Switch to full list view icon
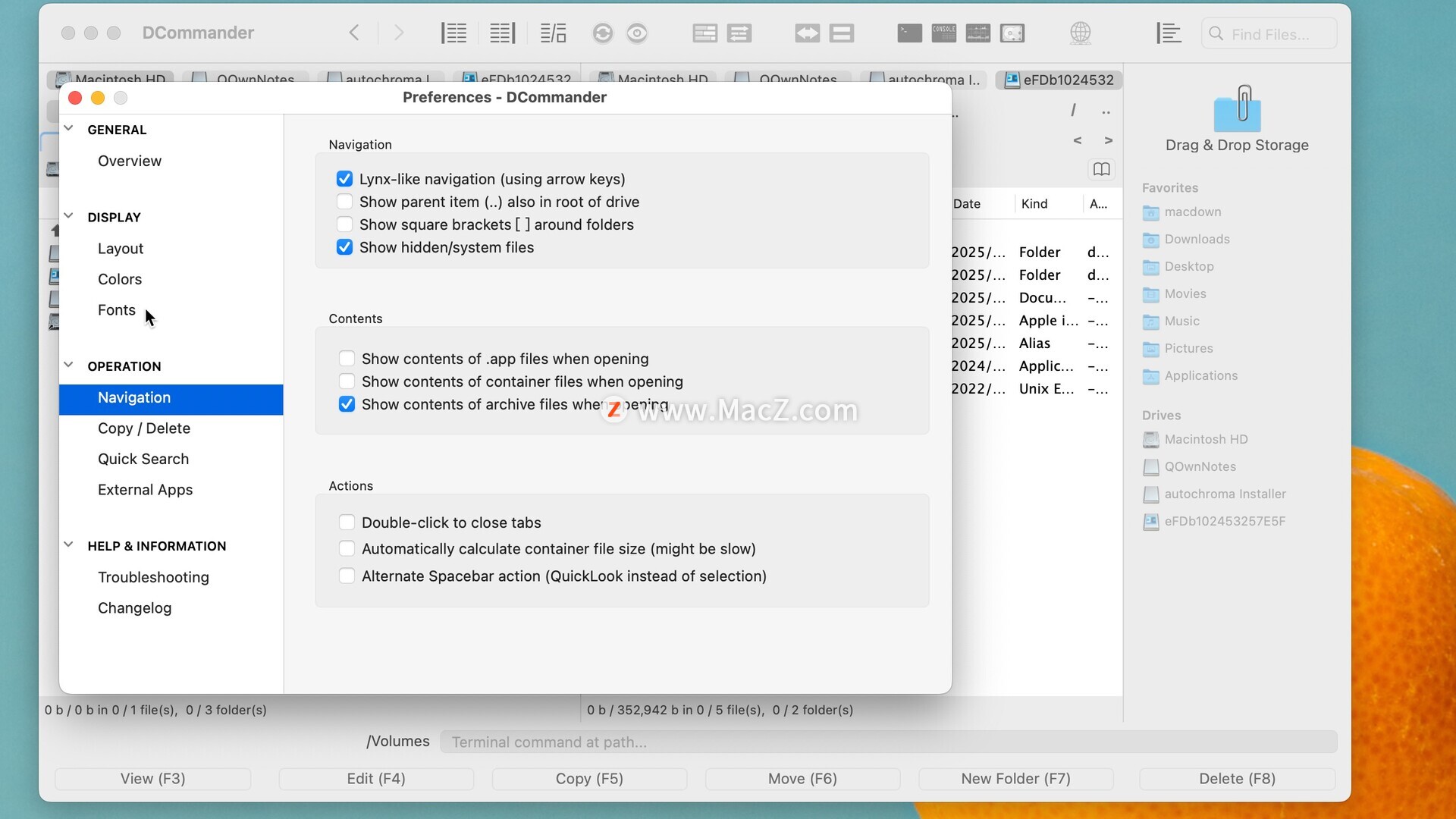The height and width of the screenshot is (819, 1456). (x=453, y=33)
